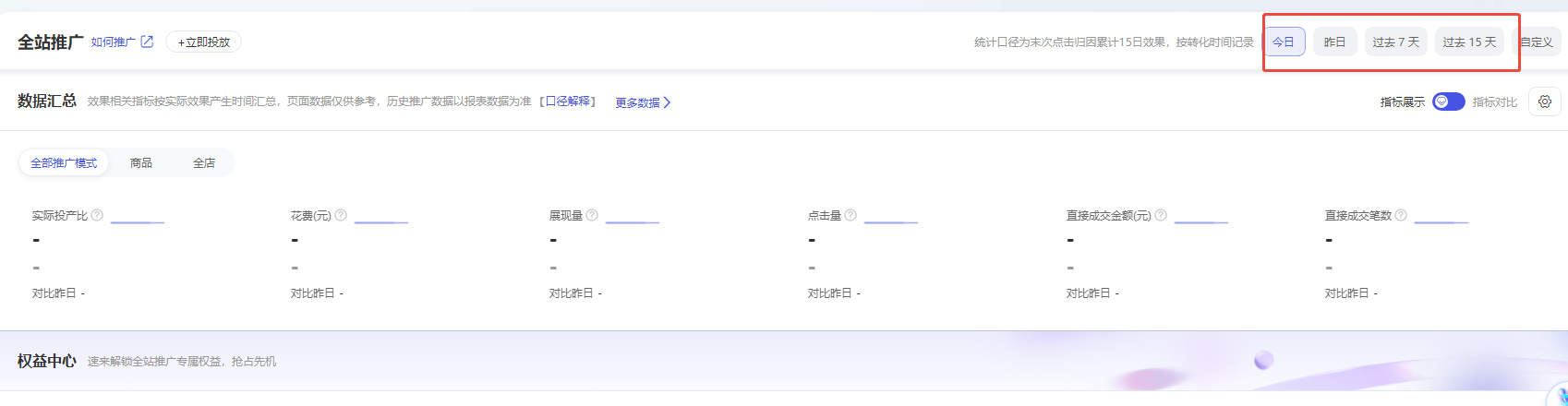Click the help icon beside 展现量
This screenshot has height=406, width=1568.
(x=592, y=215)
